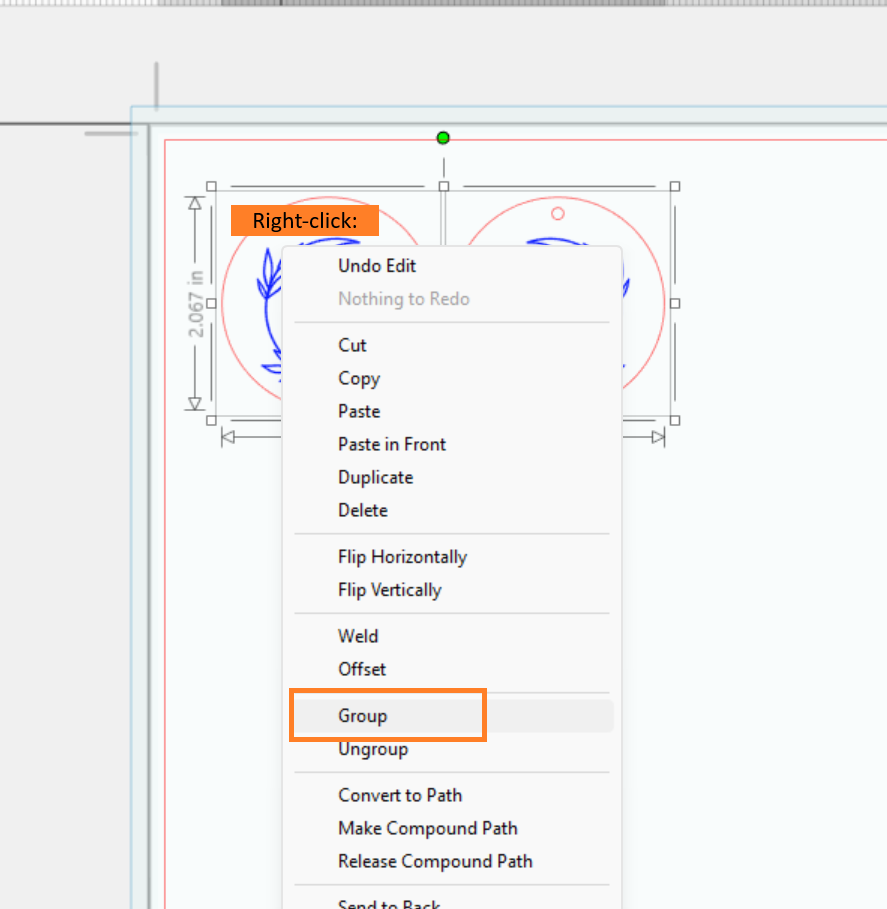
Task: Click the top-right selection resize handle
Action: (675, 186)
